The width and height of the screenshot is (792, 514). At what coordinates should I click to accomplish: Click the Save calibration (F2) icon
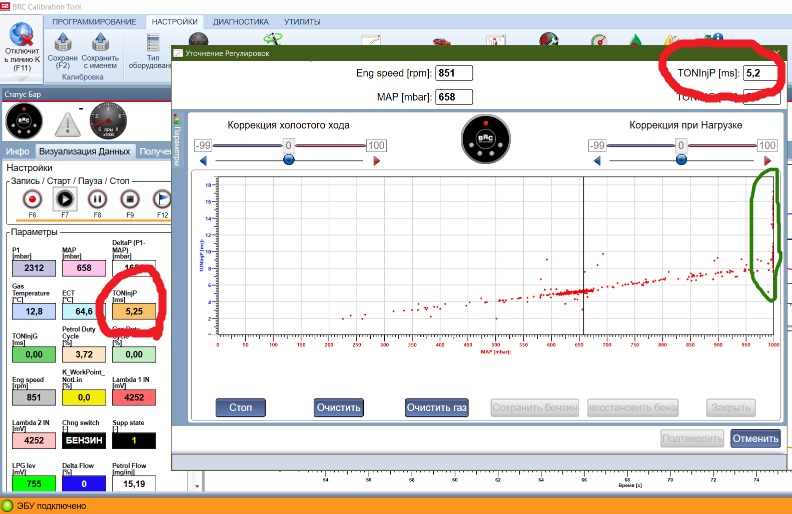[x=62, y=43]
